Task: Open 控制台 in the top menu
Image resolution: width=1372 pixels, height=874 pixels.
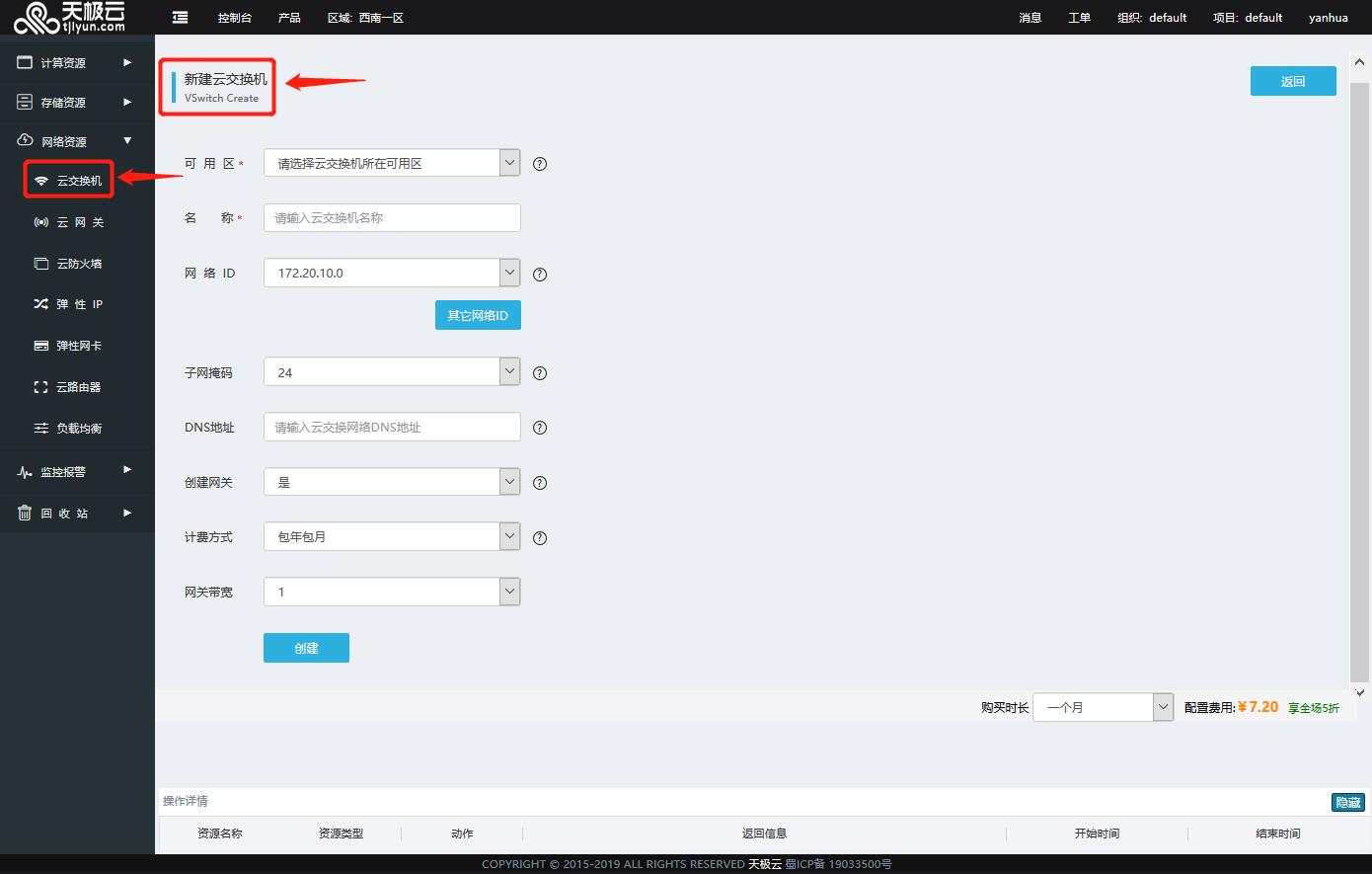Action: 235,18
